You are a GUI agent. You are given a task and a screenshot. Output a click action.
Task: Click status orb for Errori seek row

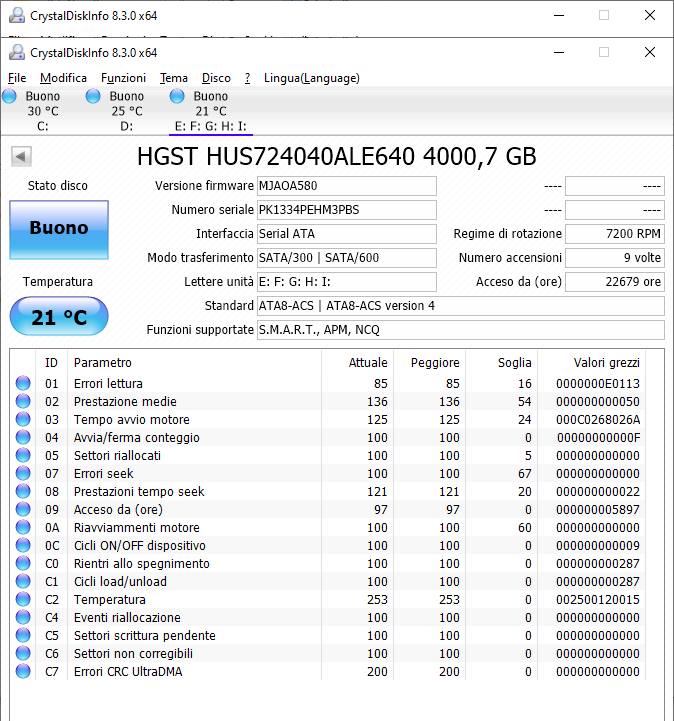[23, 473]
